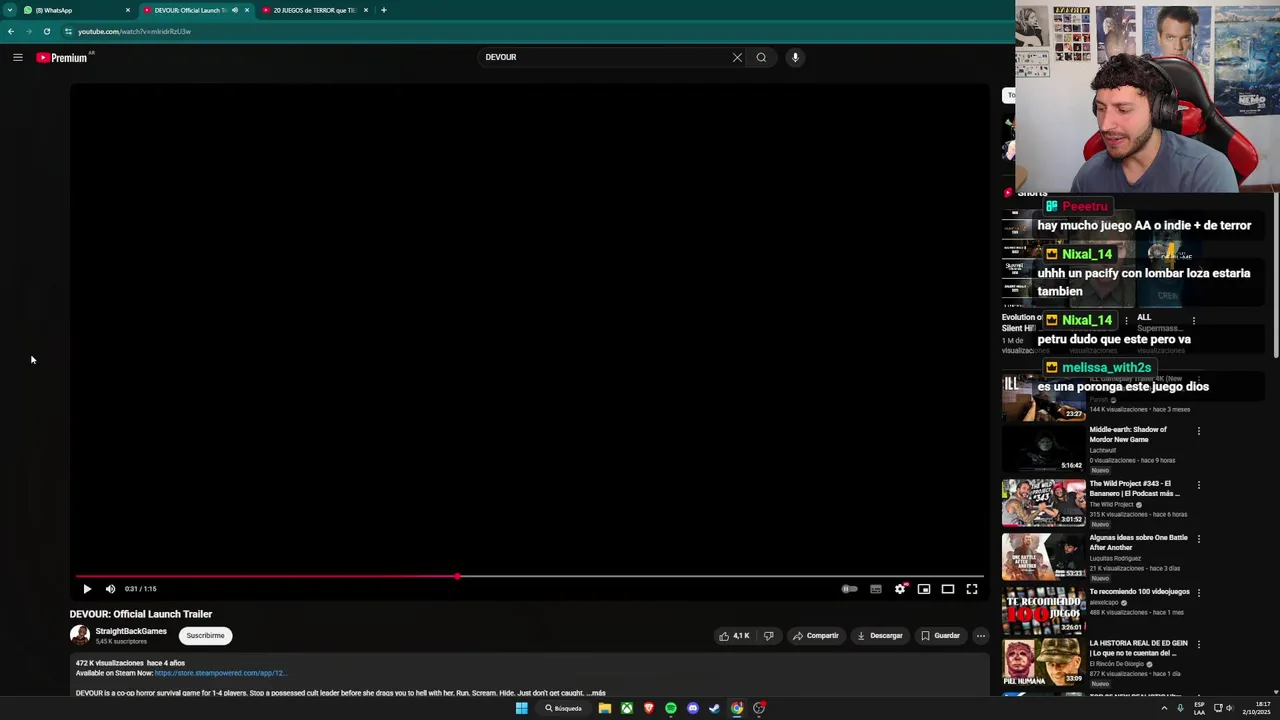1280x720 pixels.
Task: Open Discord from the taskbar
Action: pyautogui.click(x=693, y=708)
